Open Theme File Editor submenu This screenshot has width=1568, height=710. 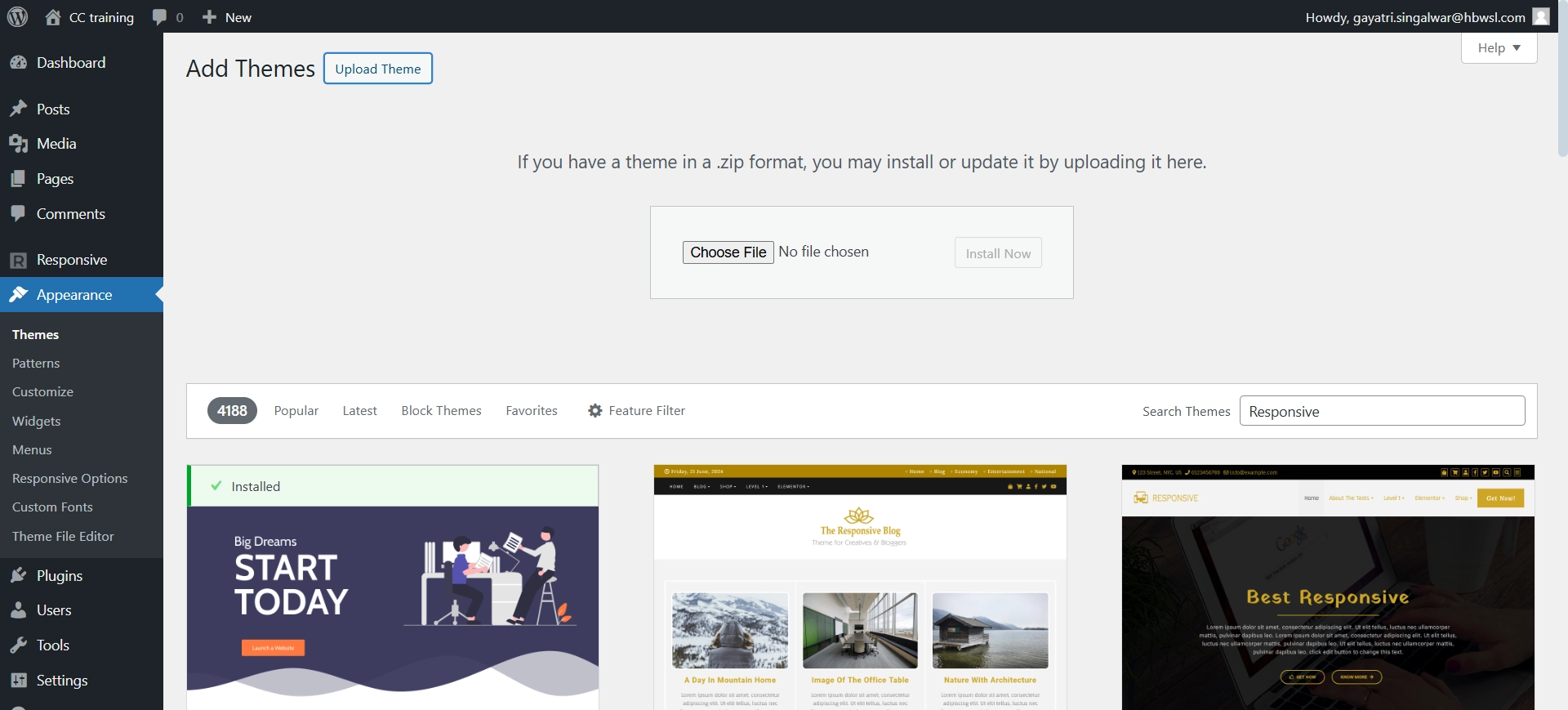click(63, 536)
